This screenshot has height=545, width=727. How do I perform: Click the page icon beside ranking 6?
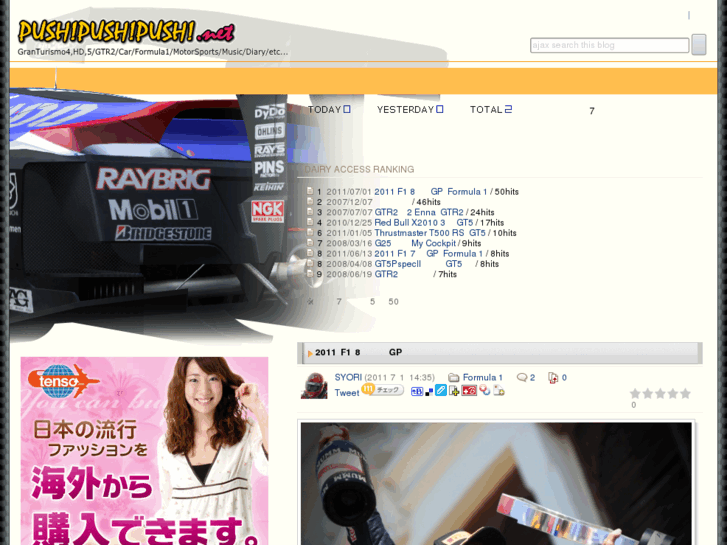pyautogui.click(x=310, y=232)
